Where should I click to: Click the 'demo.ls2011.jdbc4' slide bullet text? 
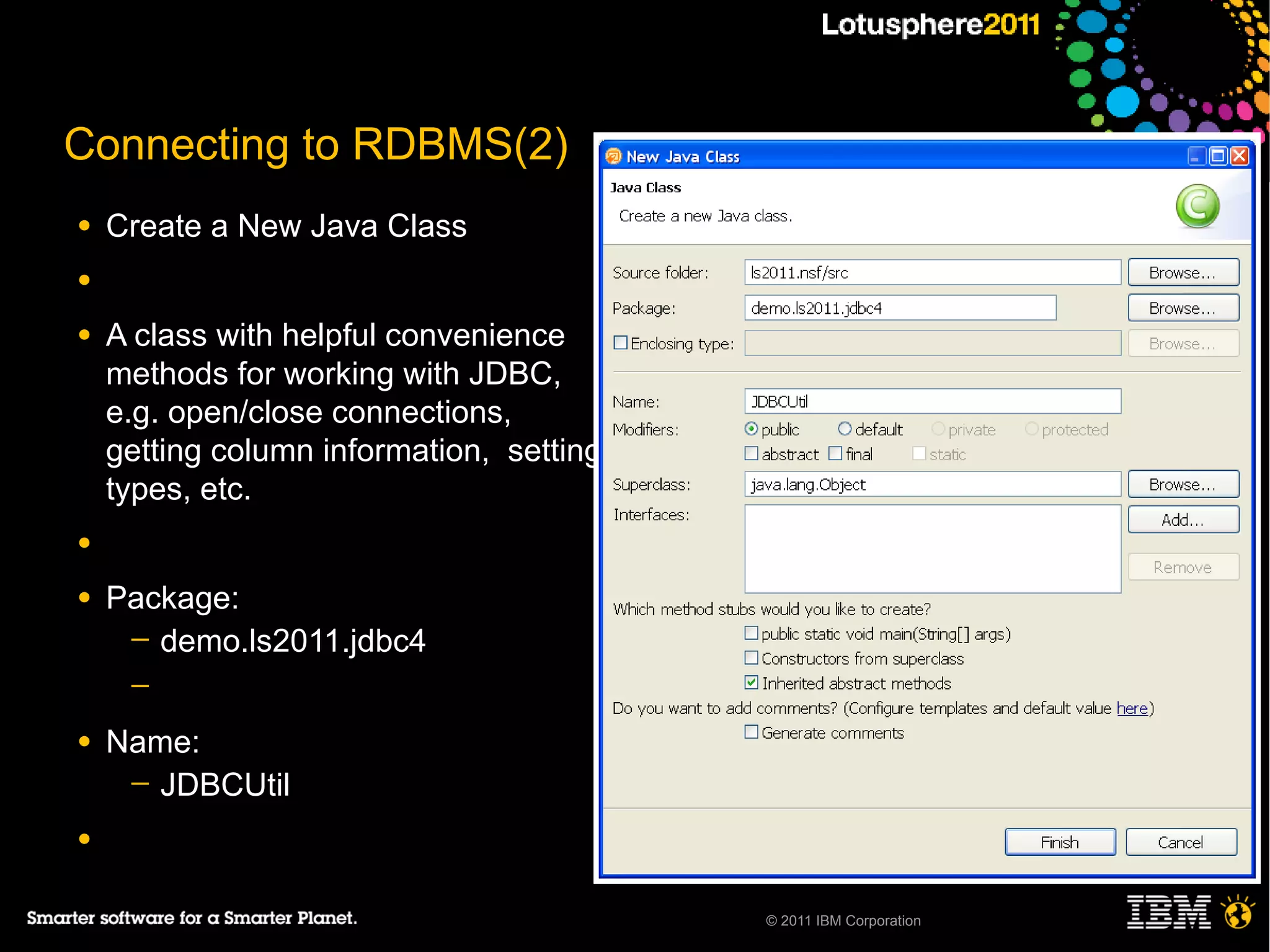click(x=293, y=641)
